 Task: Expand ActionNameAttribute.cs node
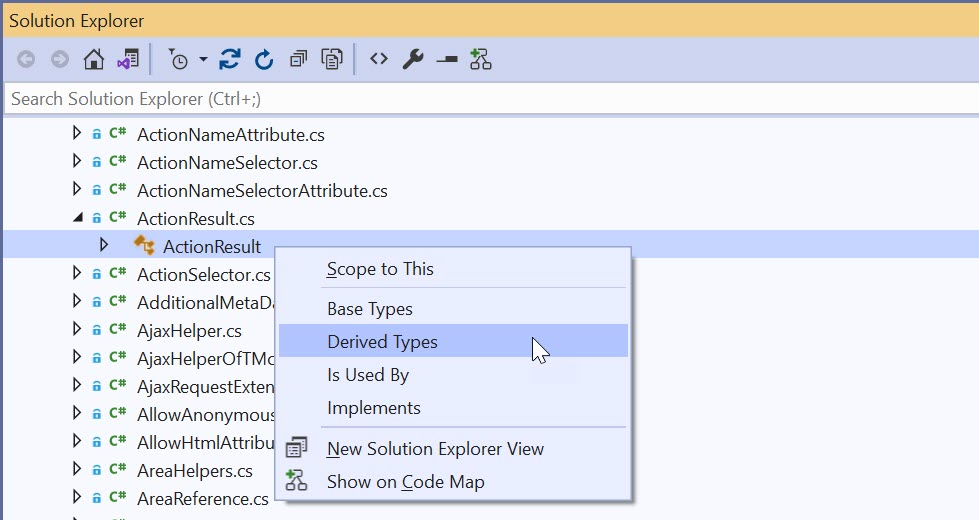[x=77, y=132]
